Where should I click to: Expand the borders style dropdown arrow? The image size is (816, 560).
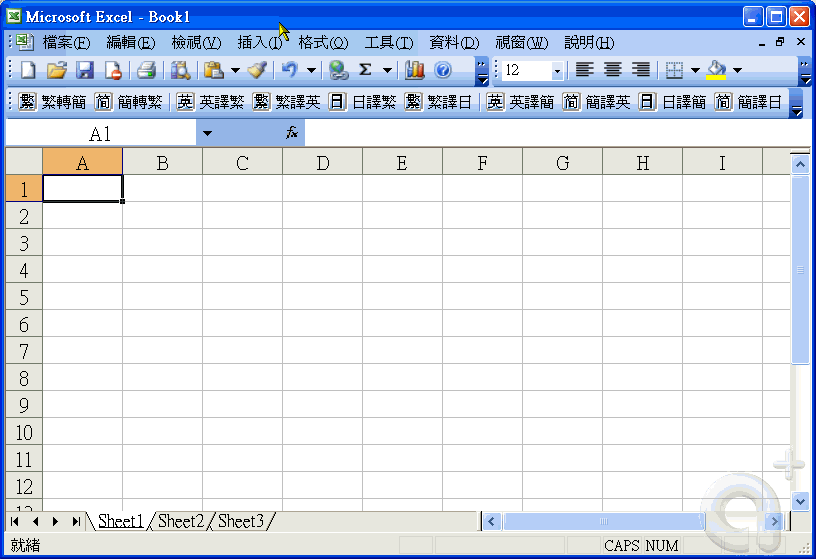(x=695, y=70)
